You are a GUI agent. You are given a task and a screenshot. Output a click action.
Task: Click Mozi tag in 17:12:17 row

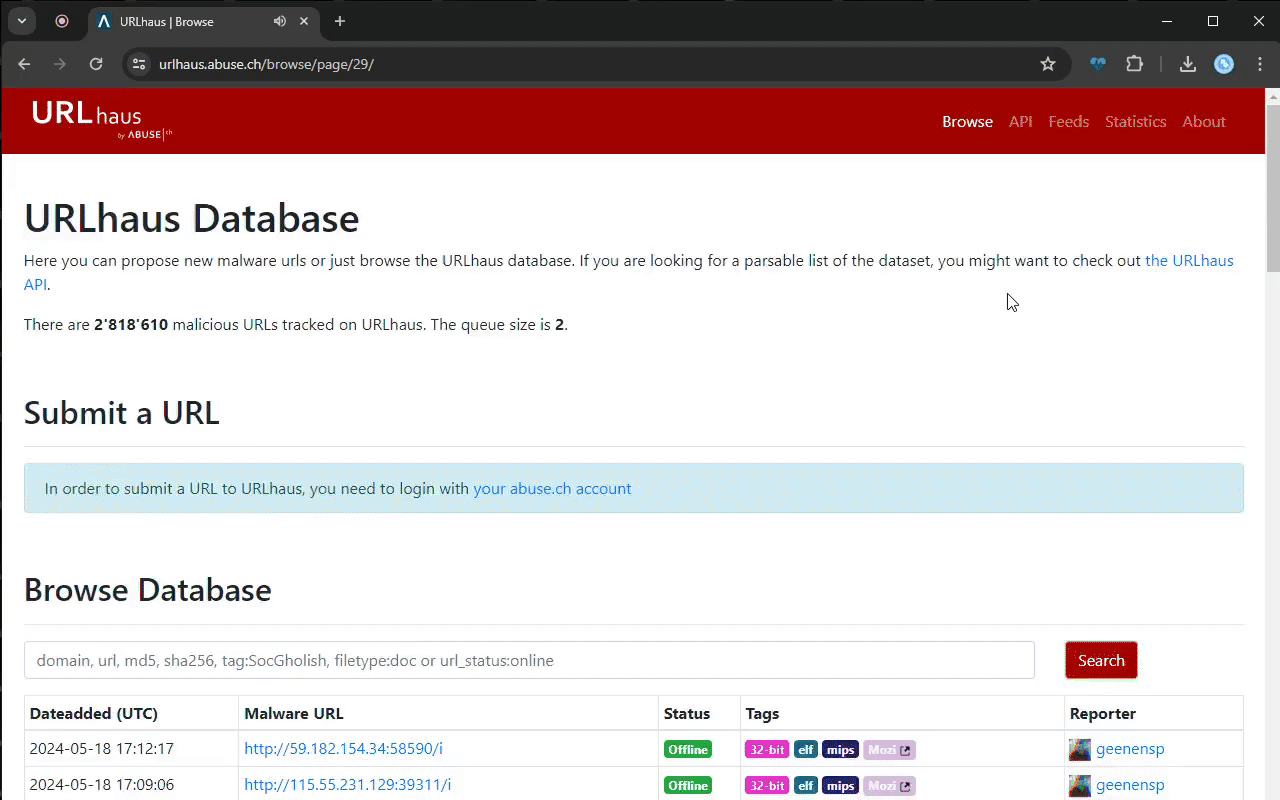(889, 749)
